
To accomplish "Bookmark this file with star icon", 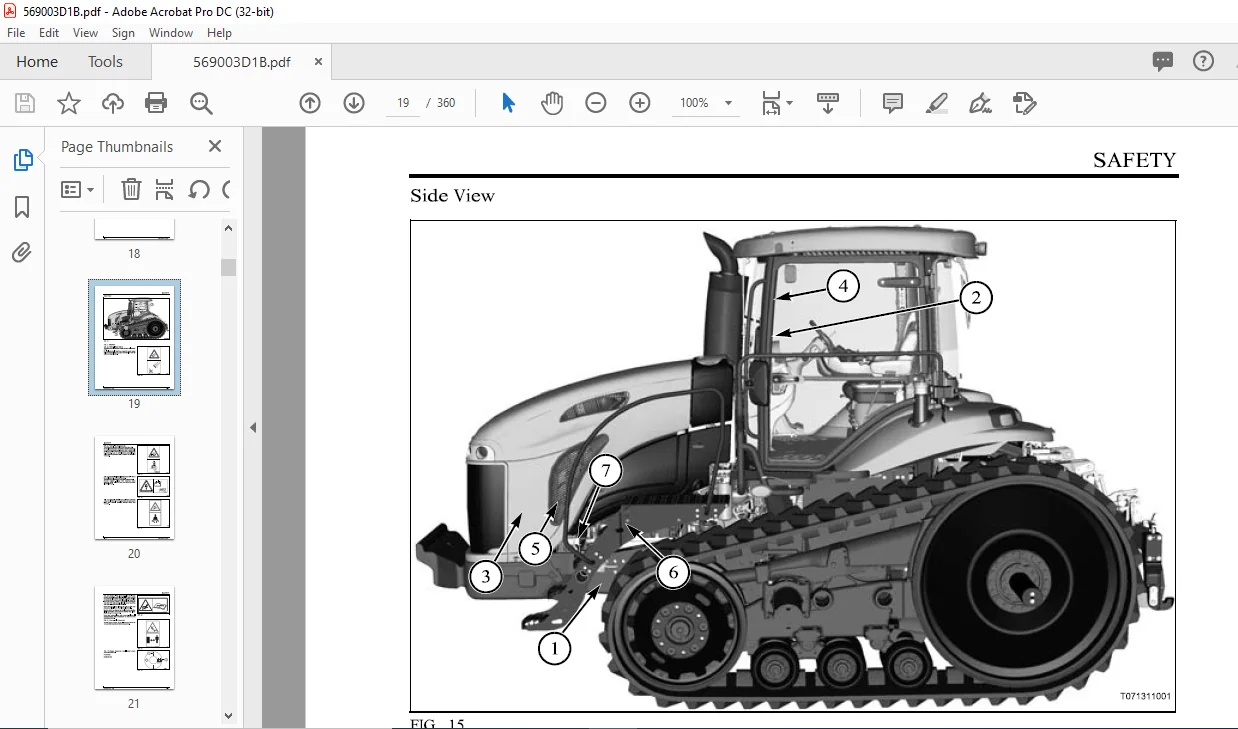I will (x=68, y=103).
